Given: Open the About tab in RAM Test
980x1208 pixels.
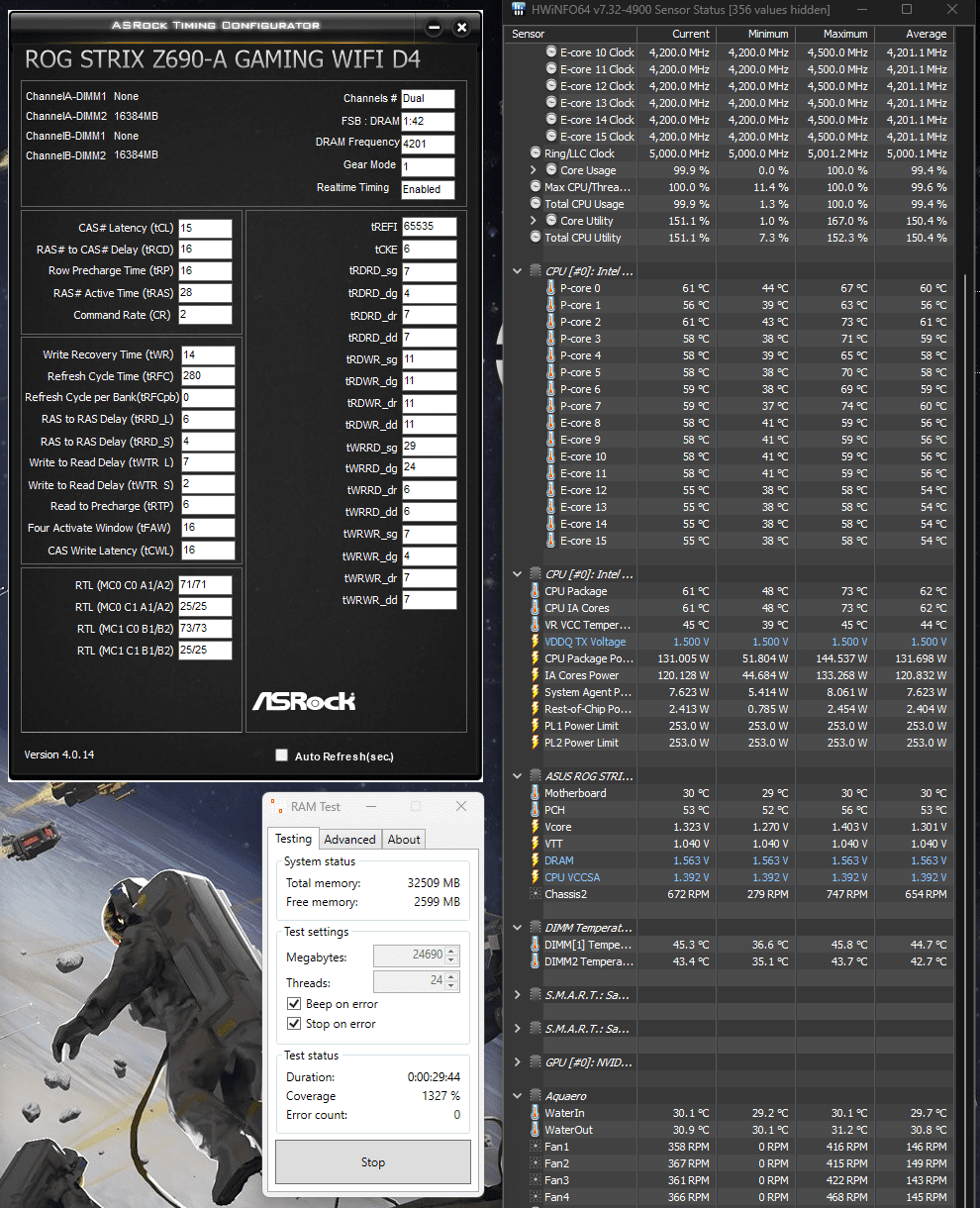Looking at the screenshot, I should pyautogui.click(x=404, y=840).
